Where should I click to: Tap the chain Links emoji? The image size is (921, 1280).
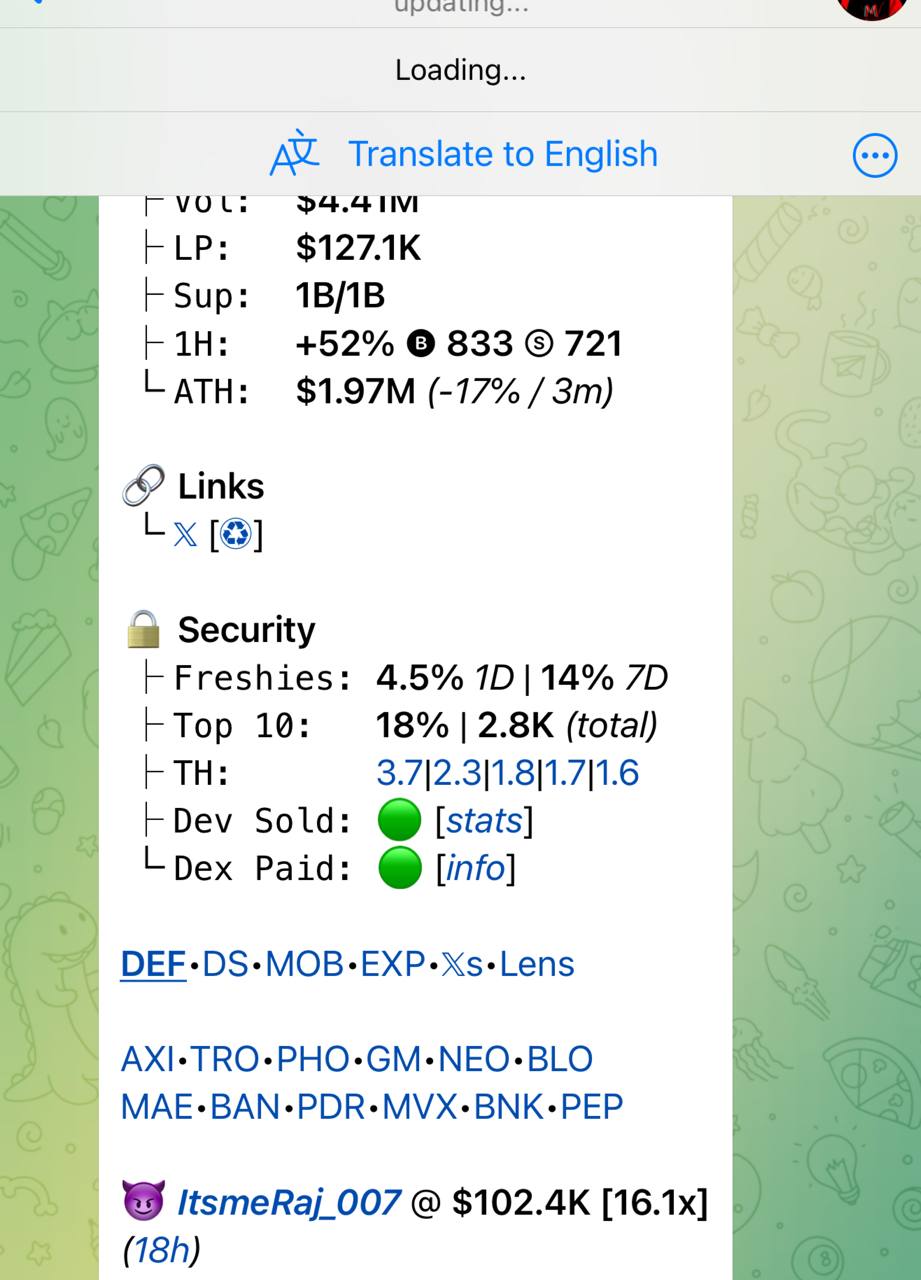[143, 487]
